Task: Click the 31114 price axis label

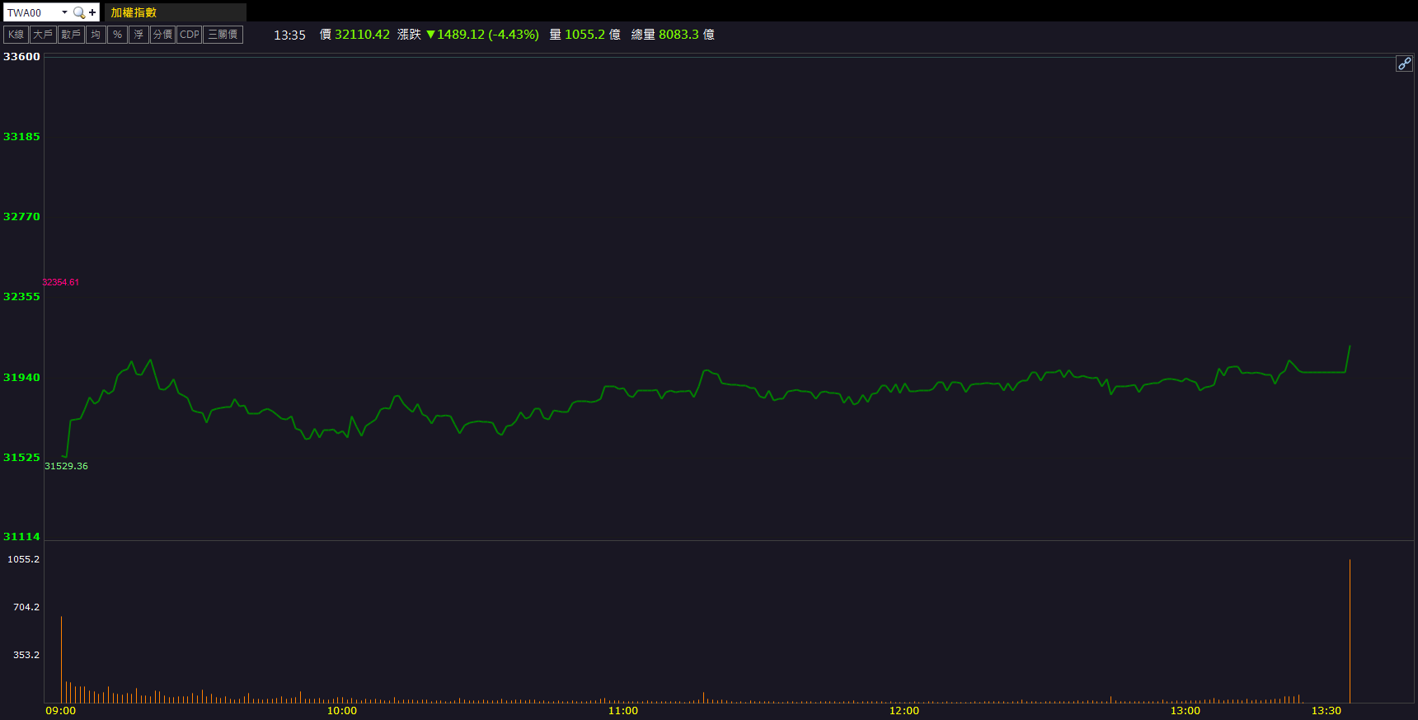Action: (x=22, y=537)
